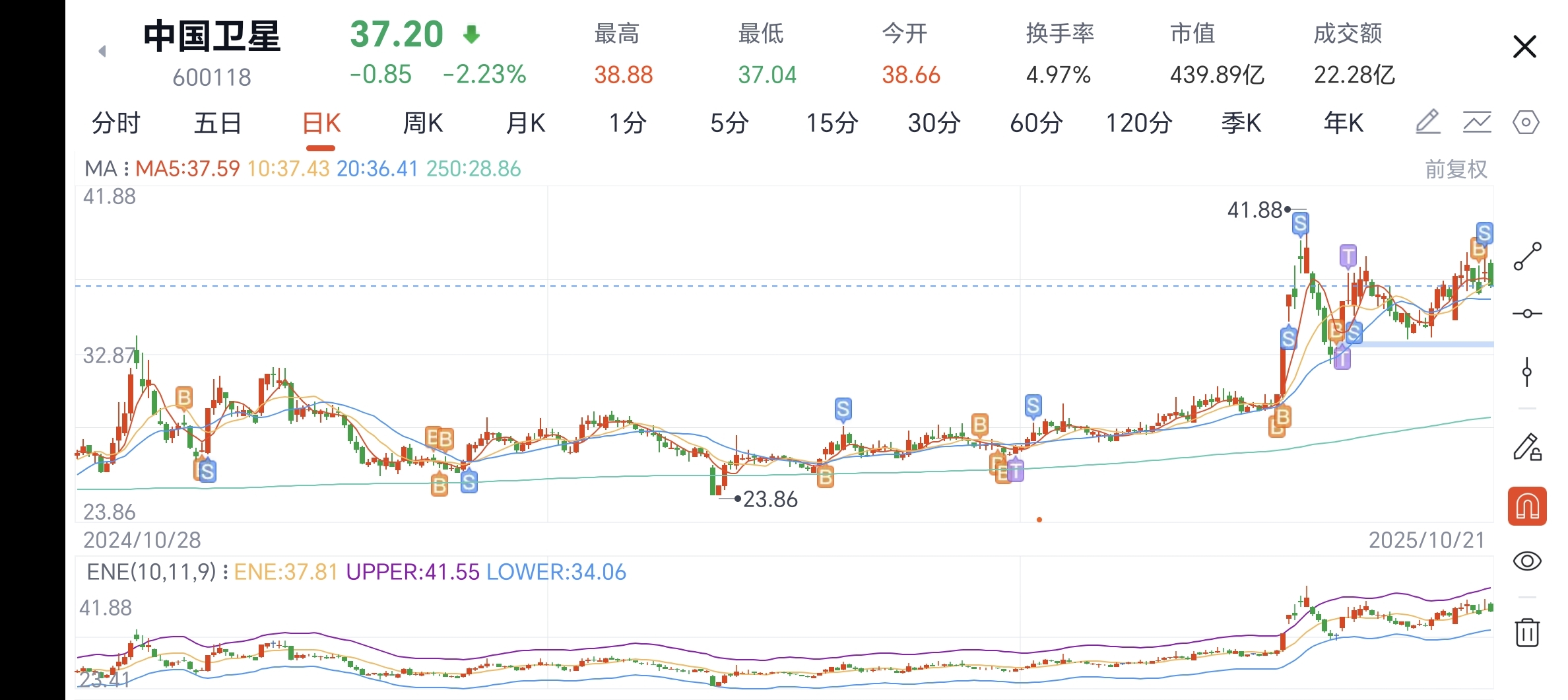The width and height of the screenshot is (1568, 700).
Task: Tap the UPPER:41.55 indicator value
Action: coord(412,572)
